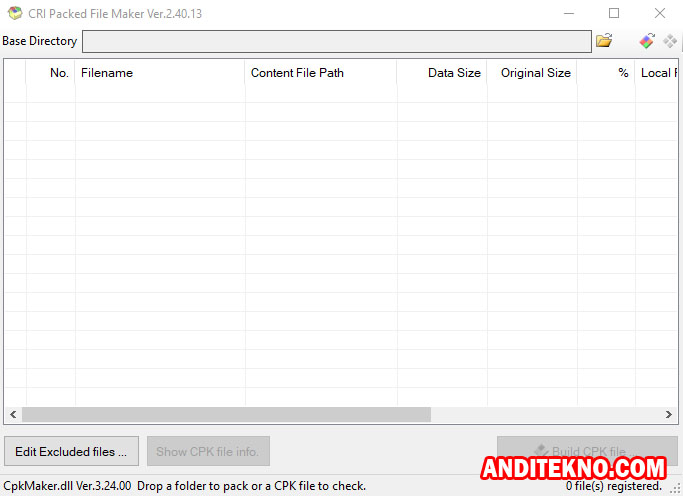Image resolution: width=683 pixels, height=496 pixels.
Task: Click the Original Size column header
Action: pos(532,73)
